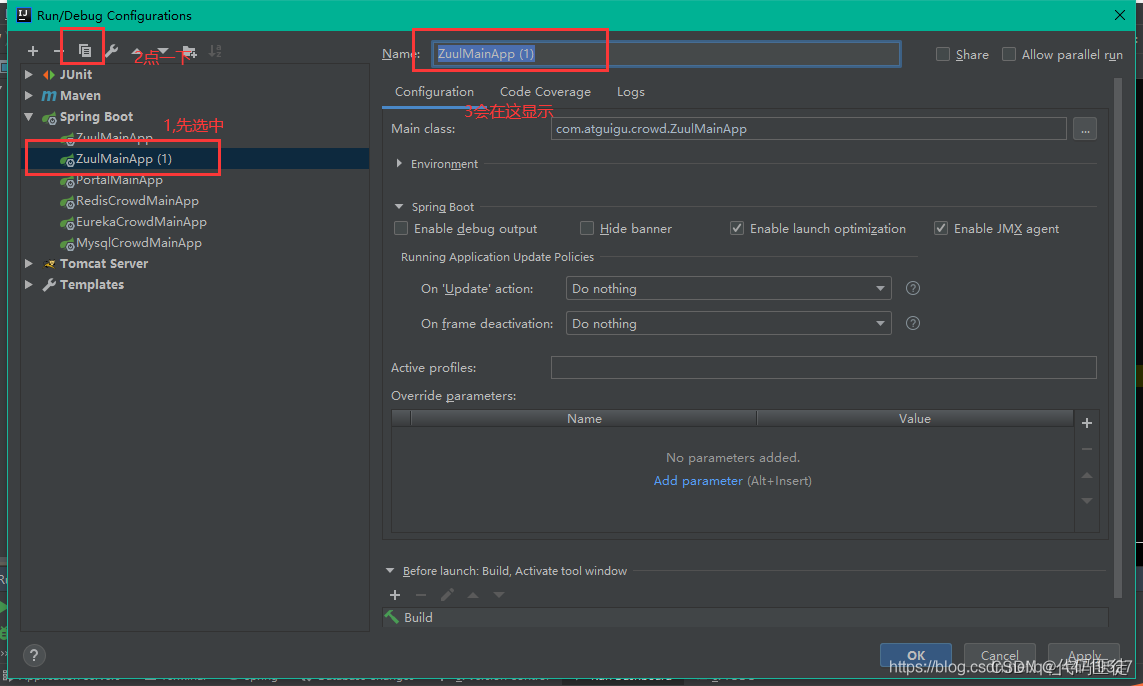Add override parameter with plus icon

pyautogui.click(x=1087, y=423)
